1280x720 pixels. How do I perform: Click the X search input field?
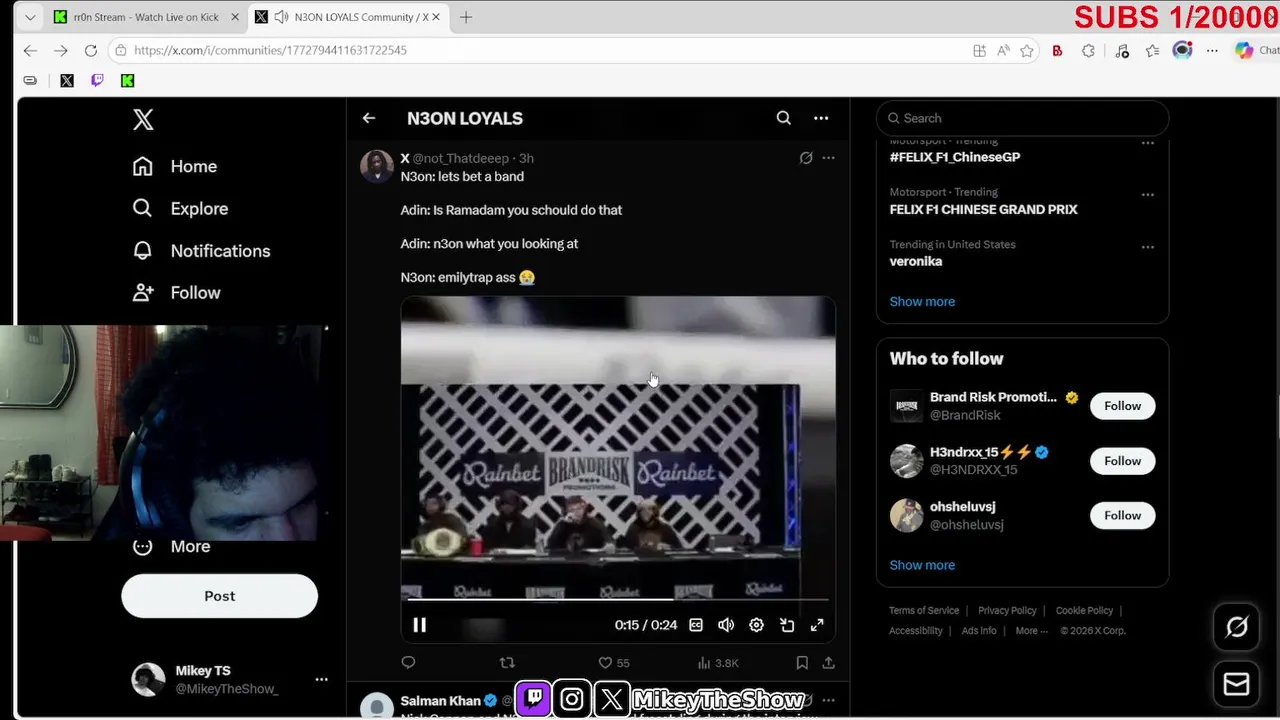coord(1022,118)
